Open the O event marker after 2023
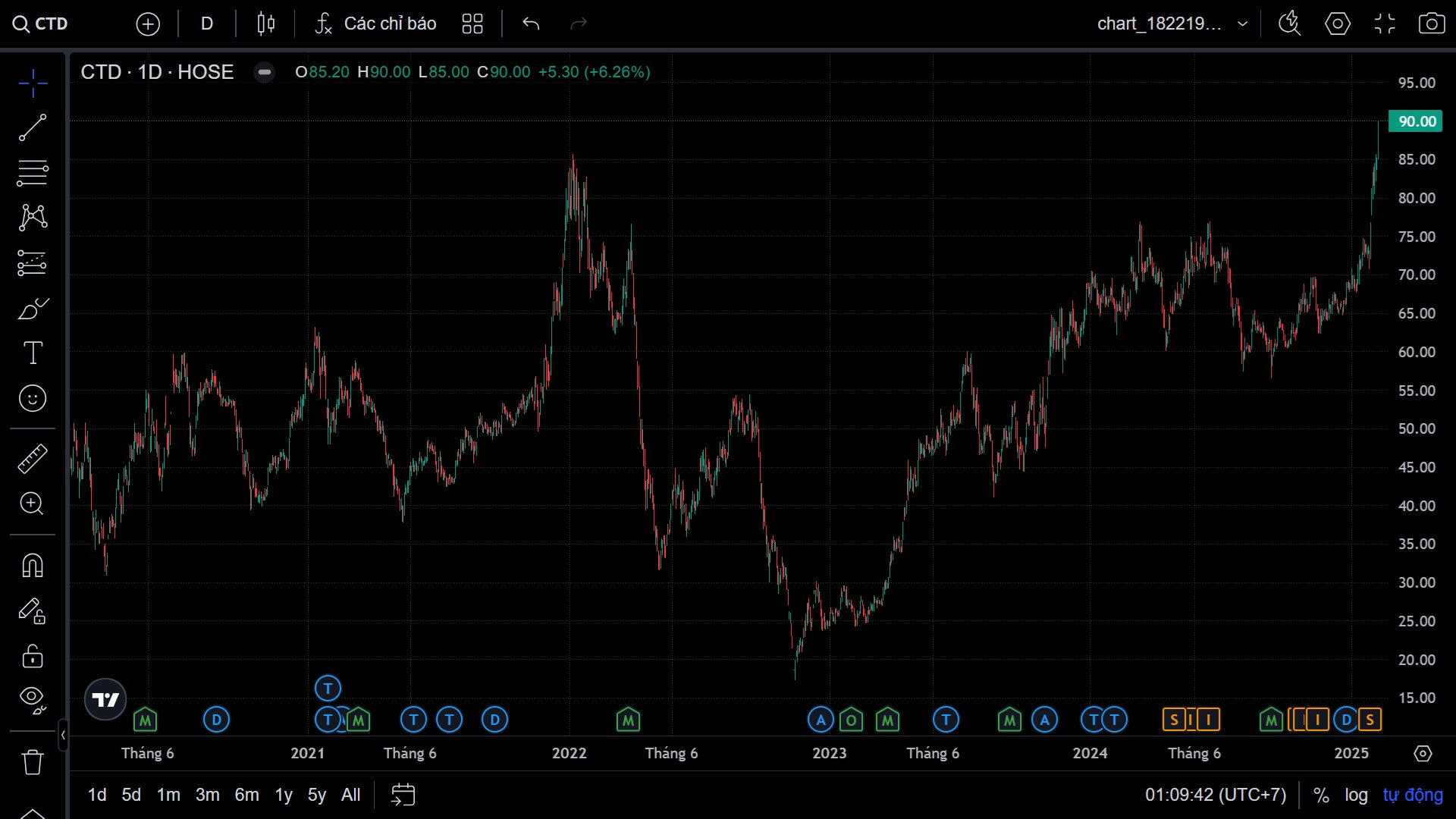Screen dimensions: 1456x819 [851, 720]
